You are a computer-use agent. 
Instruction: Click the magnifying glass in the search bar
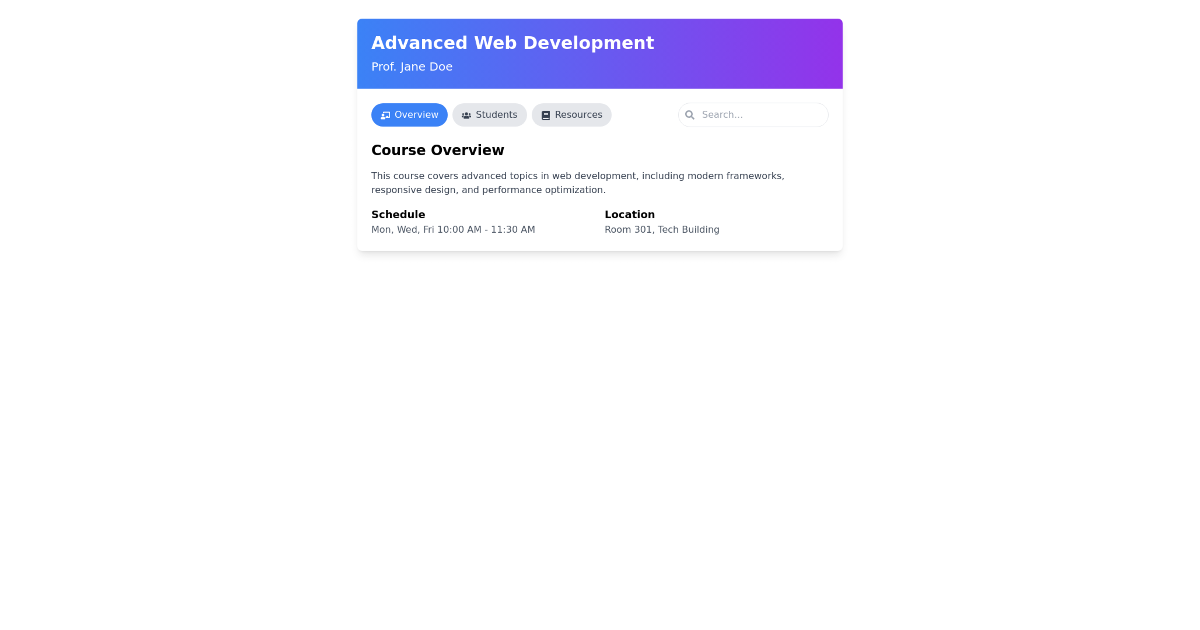(690, 114)
